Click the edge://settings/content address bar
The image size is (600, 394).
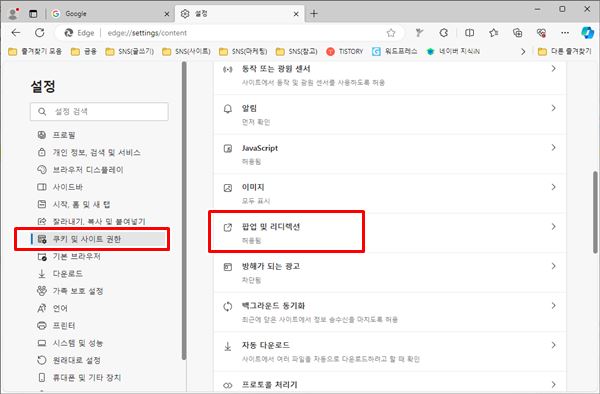230,33
